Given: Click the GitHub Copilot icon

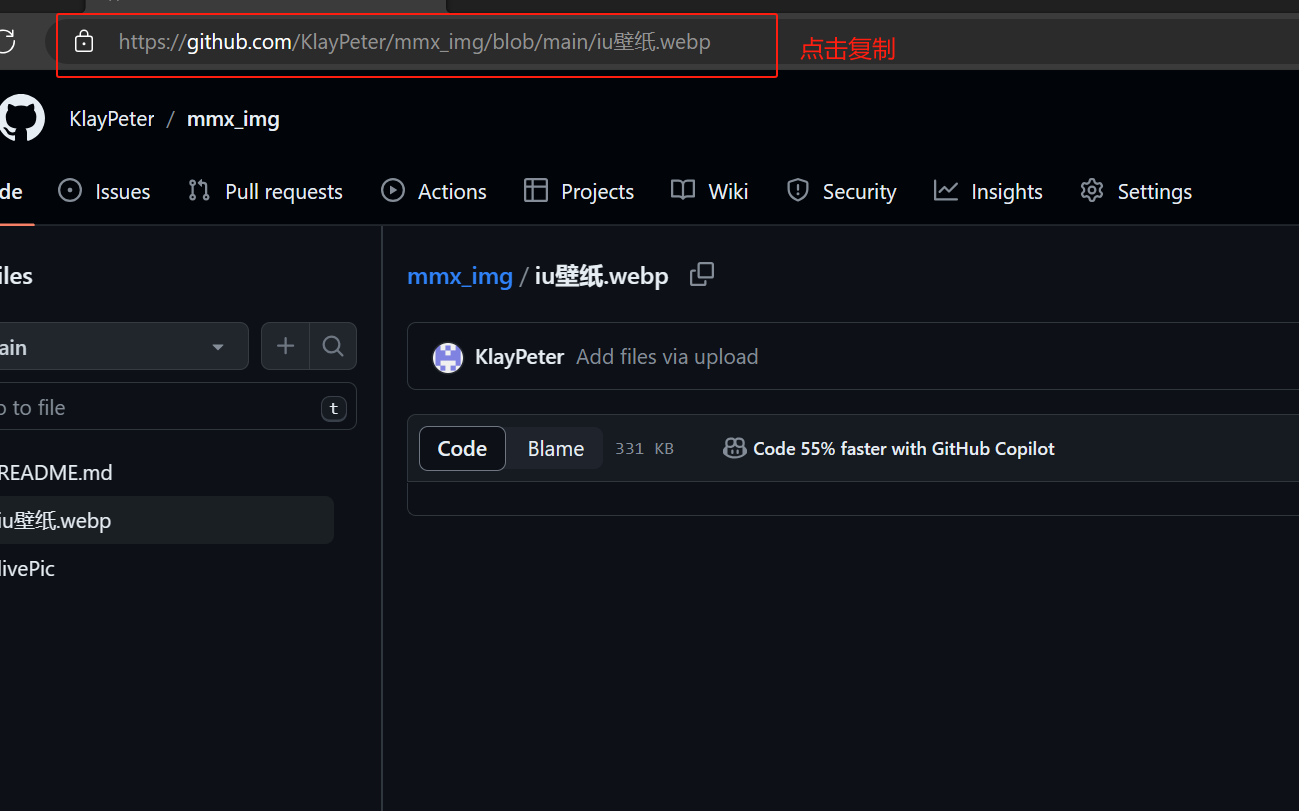Looking at the screenshot, I should (x=735, y=448).
